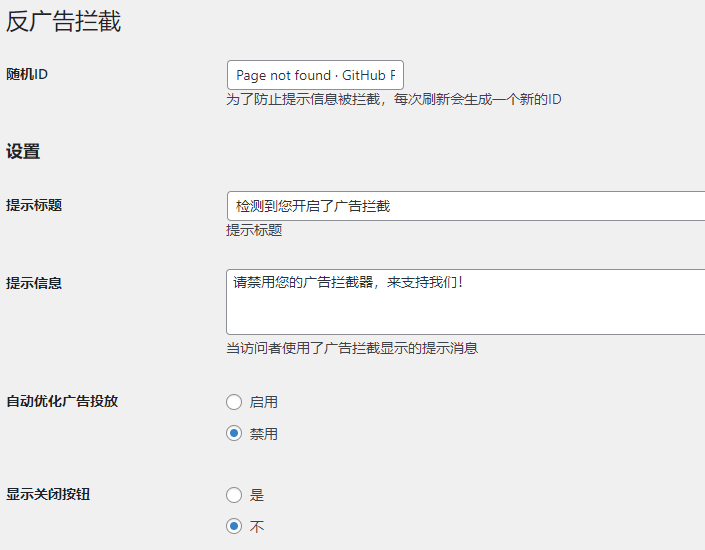Click the 反广告拦截 page heading
The image size is (705, 550).
click(x=63, y=22)
